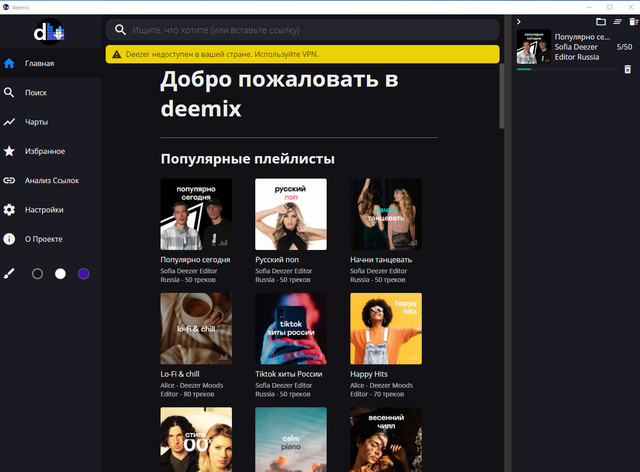Open the Lo-Fi & chill title link
This screenshot has width=640, height=472.
click(x=180, y=374)
